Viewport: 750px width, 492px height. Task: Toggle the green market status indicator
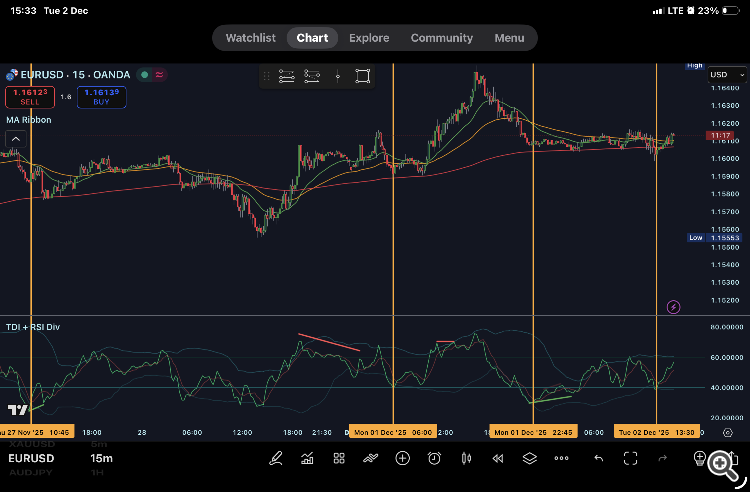(144, 74)
